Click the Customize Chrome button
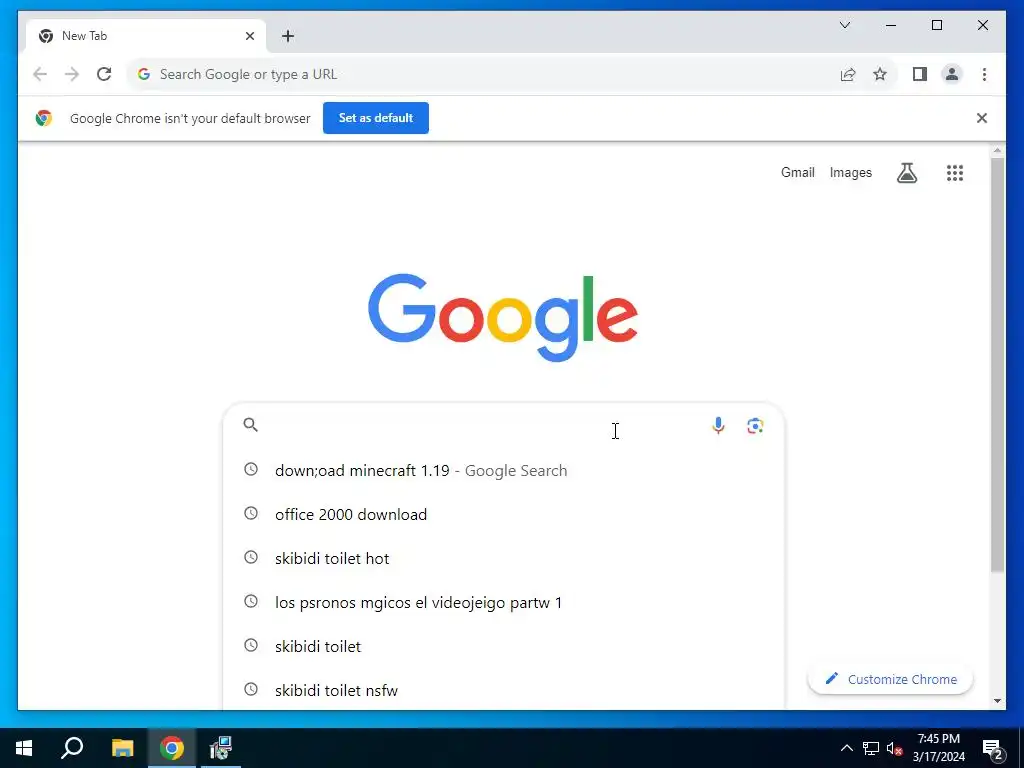1024x768 pixels. pos(890,679)
